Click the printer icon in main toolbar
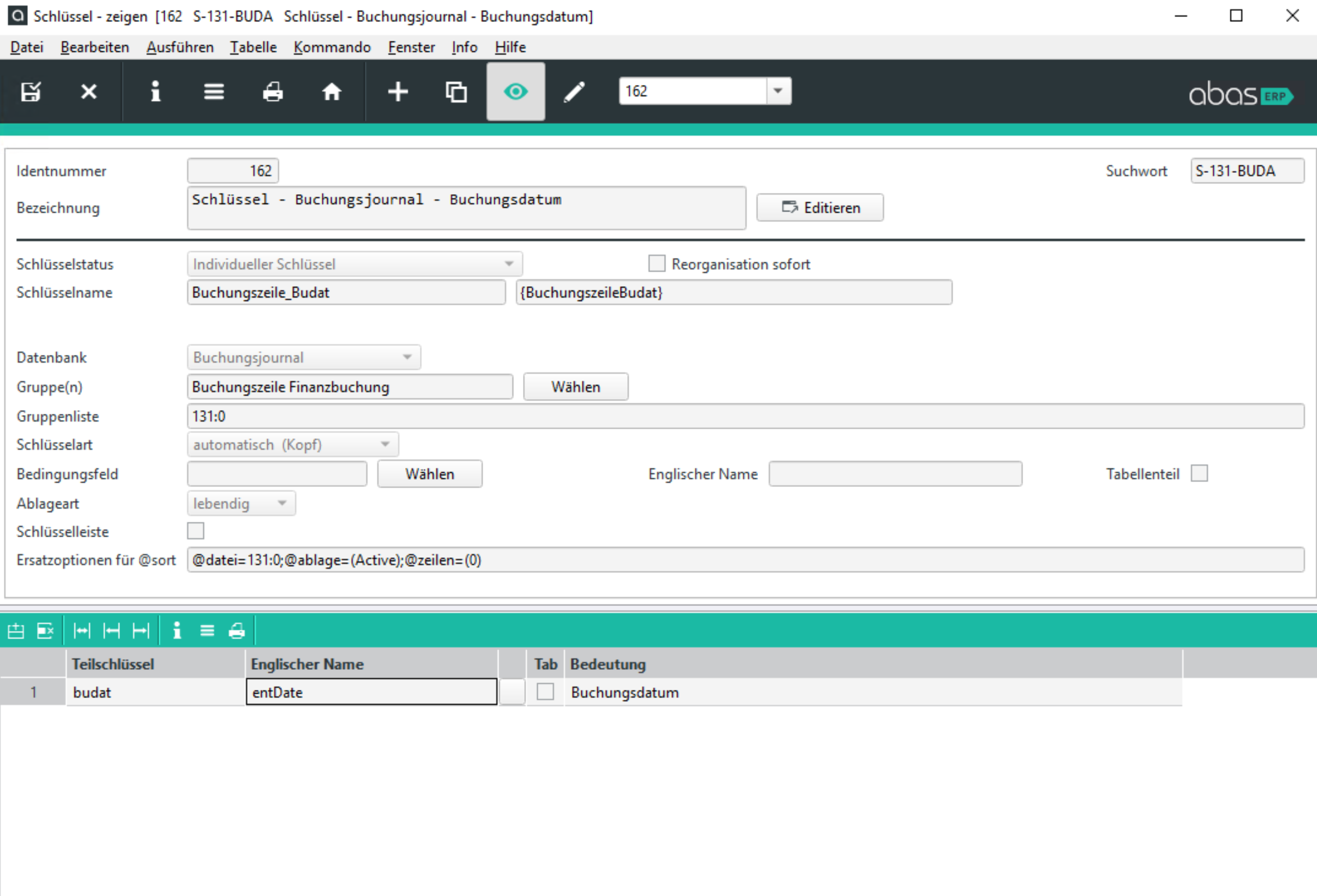Image resolution: width=1317 pixels, height=896 pixels. pos(273,91)
